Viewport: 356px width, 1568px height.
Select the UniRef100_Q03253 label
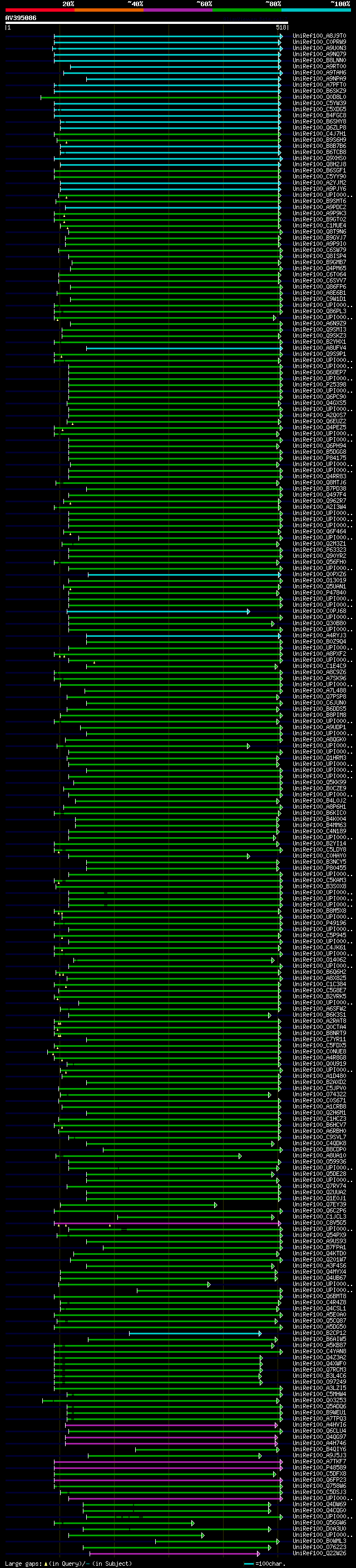pos(319,1401)
